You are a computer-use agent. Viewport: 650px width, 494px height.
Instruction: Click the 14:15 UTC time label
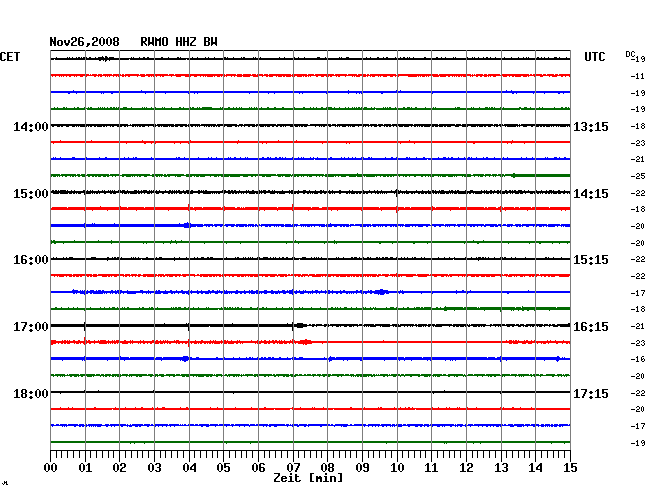pyautogui.click(x=591, y=194)
